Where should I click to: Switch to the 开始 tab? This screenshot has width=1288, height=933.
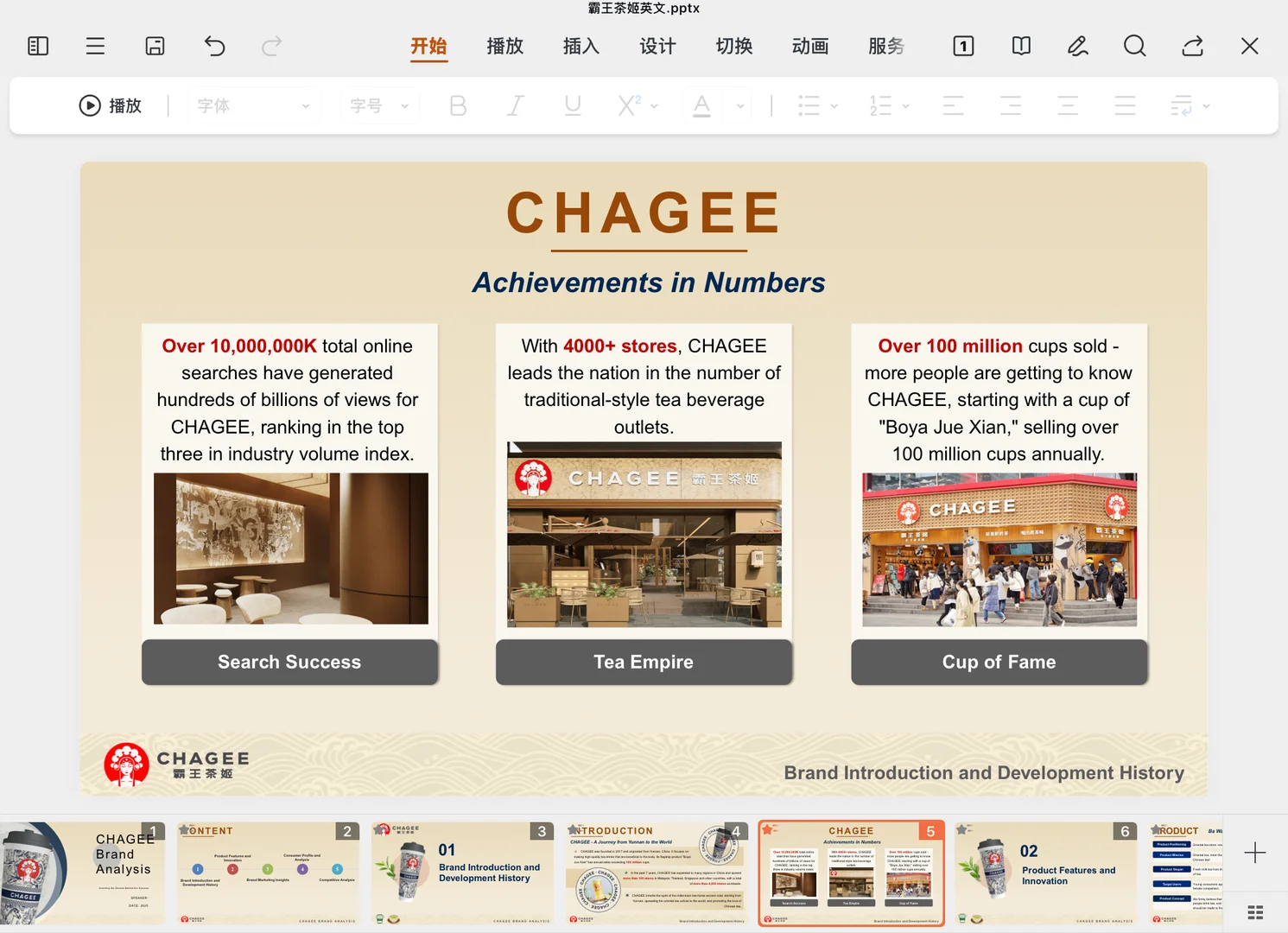(428, 47)
